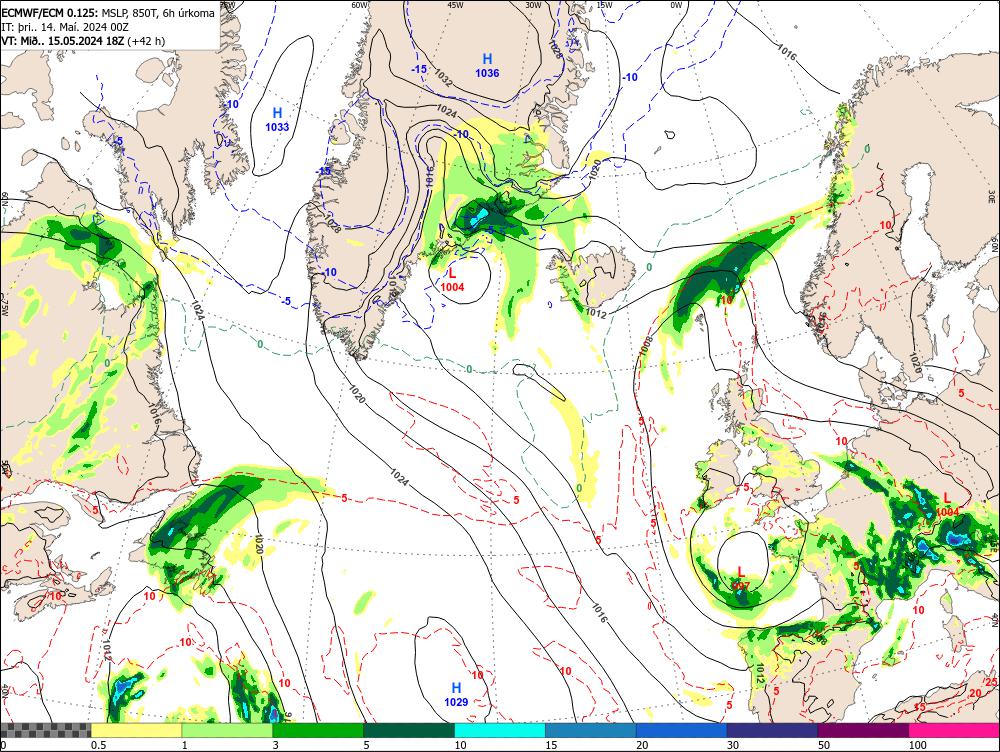Click the 'IT: þri.. 14. Maí. 2024 00Z' line

[x=65, y=27]
